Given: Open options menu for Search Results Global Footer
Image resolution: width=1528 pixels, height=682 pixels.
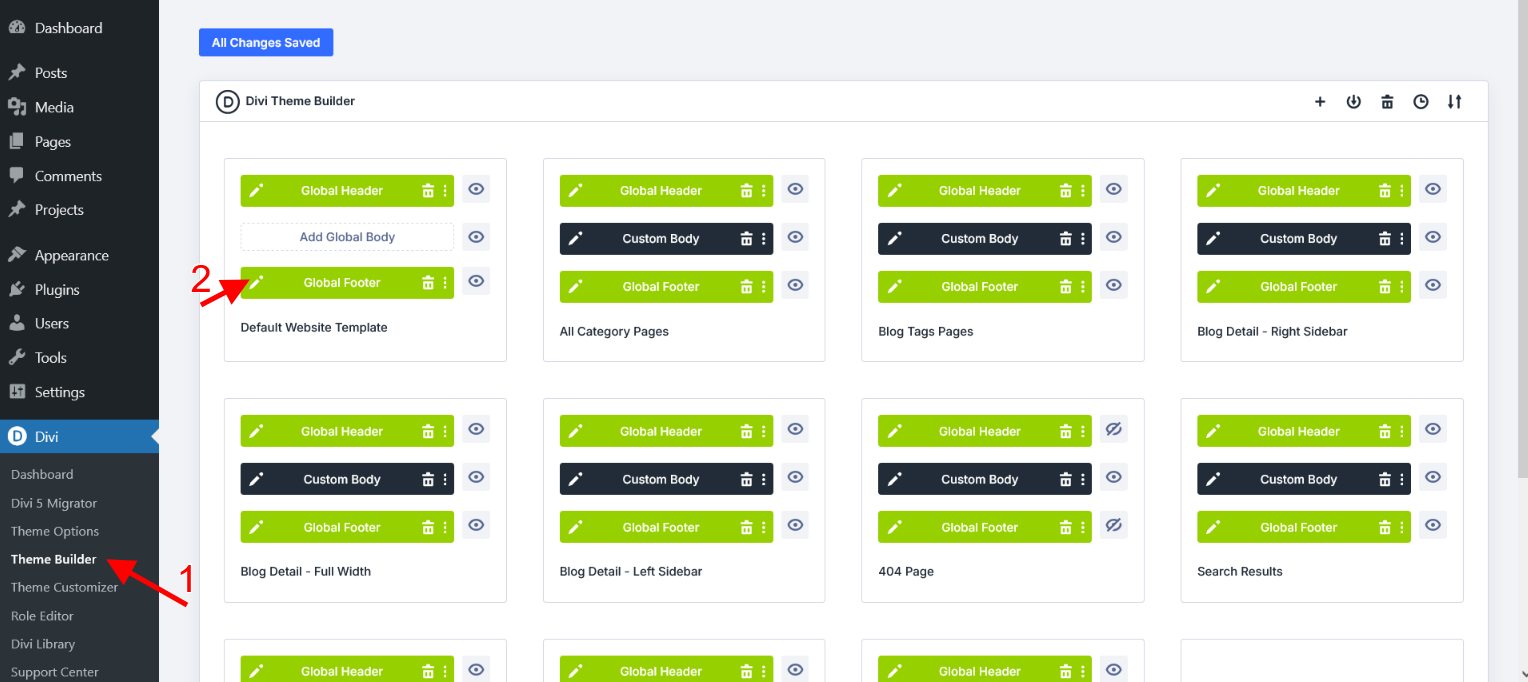Looking at the screenshot, I should point(1402,528).
